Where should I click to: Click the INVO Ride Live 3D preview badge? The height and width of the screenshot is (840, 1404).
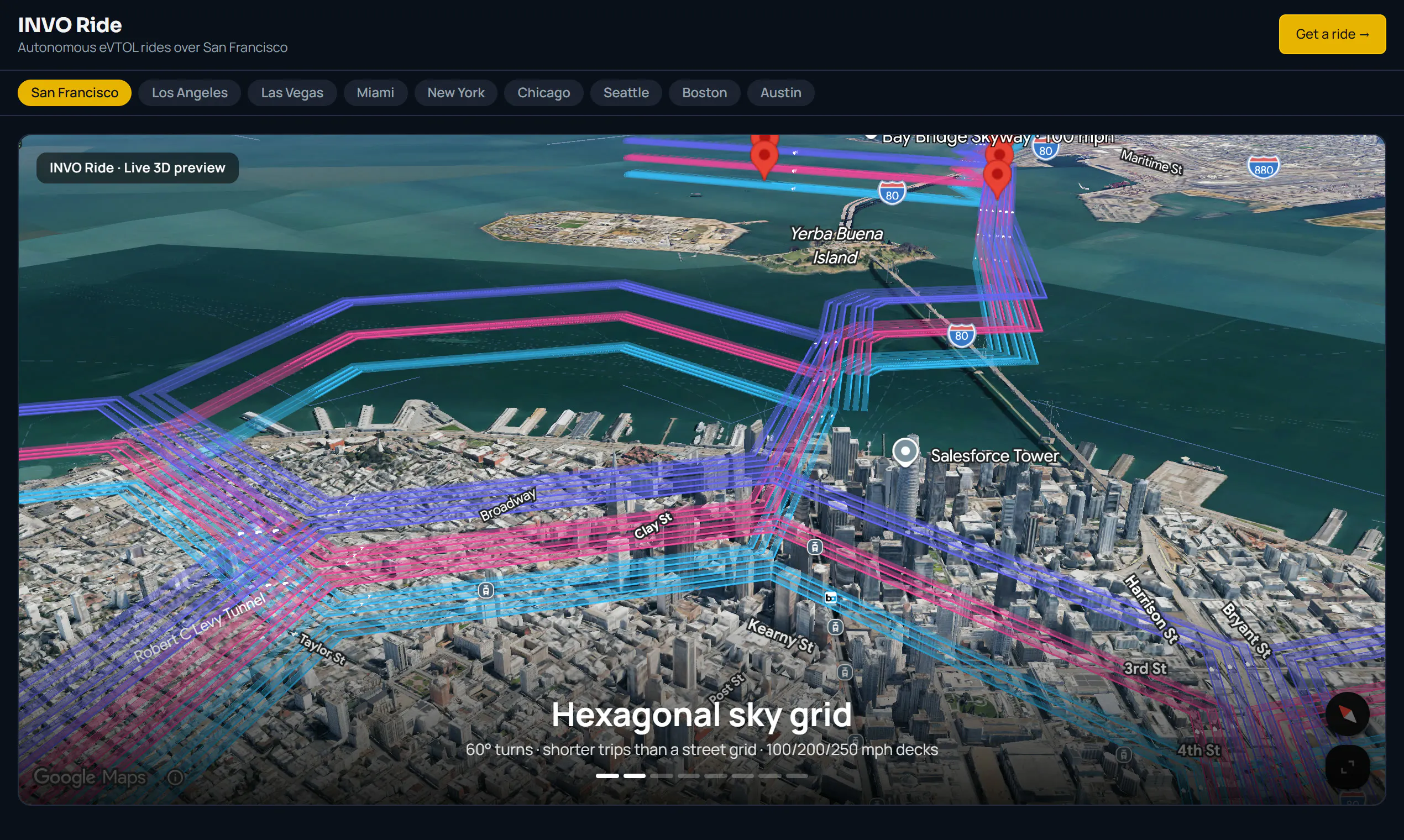[138, 168]
